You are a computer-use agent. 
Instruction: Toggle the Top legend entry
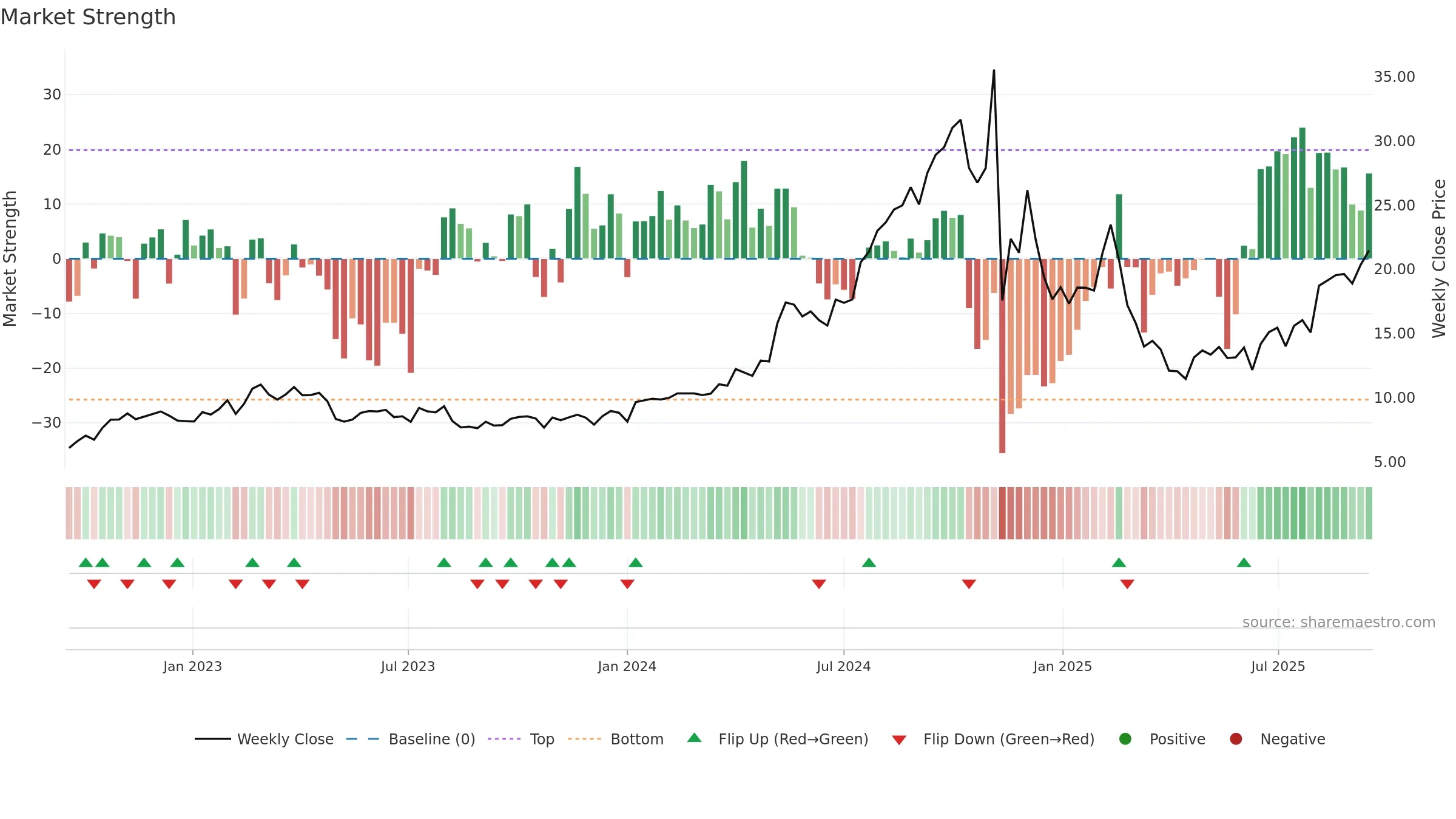click(521, 739)
